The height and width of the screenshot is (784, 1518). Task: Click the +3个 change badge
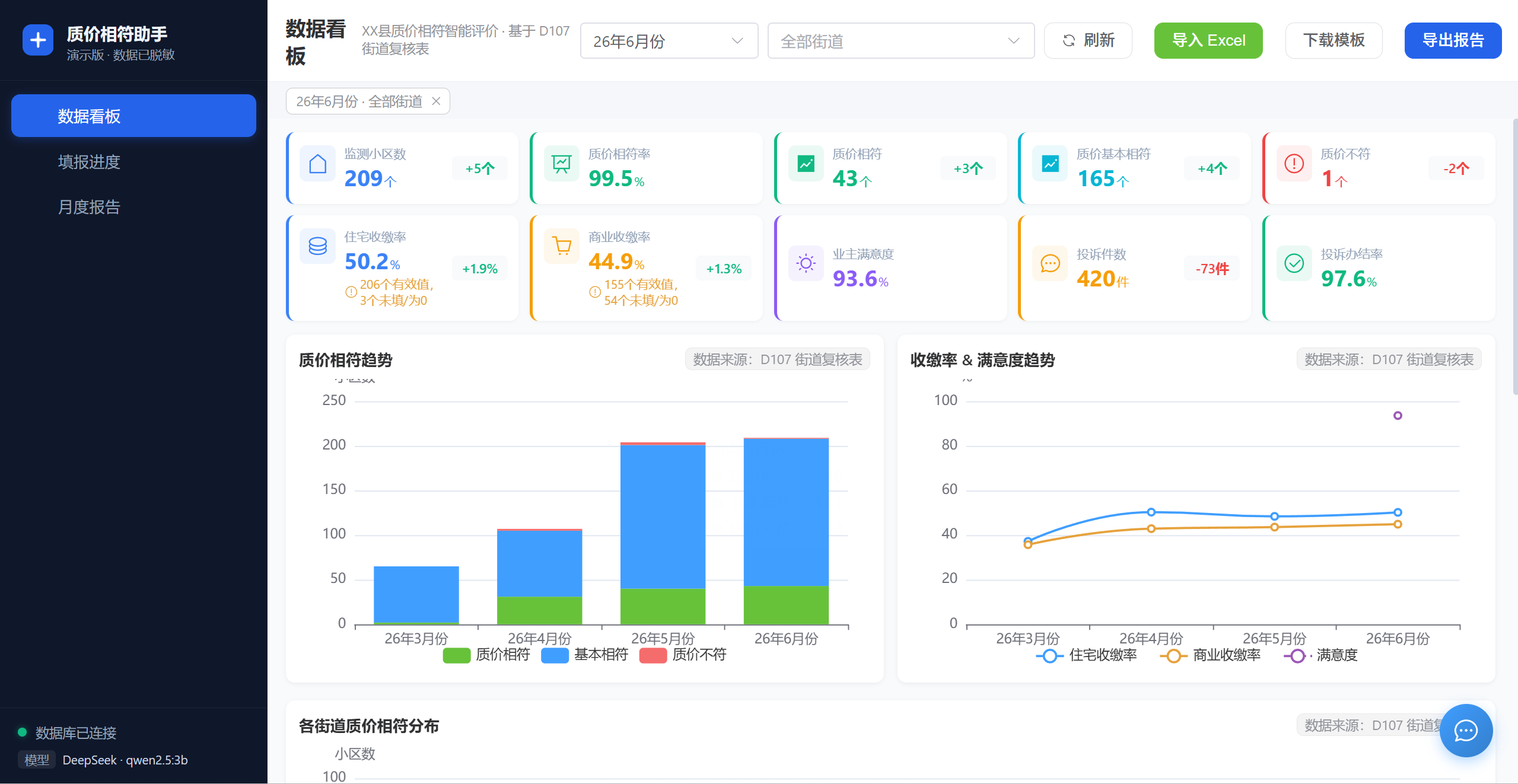click(x=968, y=168)
